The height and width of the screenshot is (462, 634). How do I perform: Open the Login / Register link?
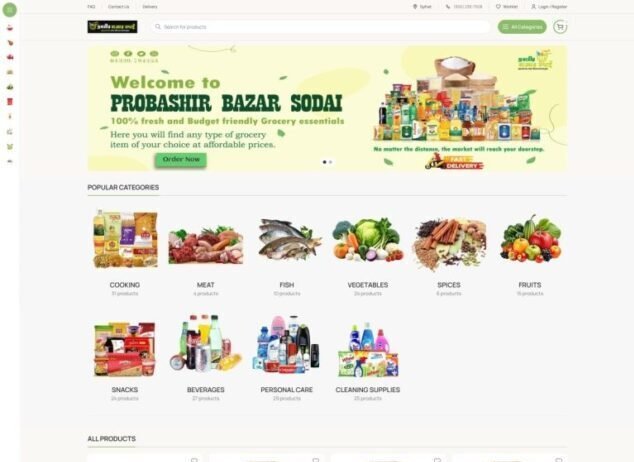[549, 6]
